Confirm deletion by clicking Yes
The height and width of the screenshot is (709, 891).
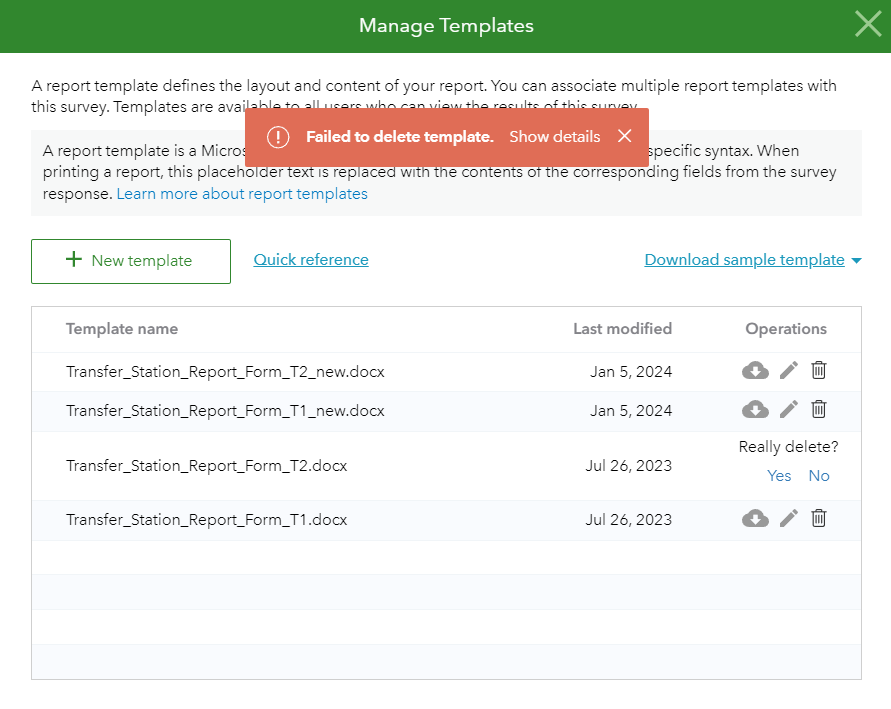pos(779,475)
